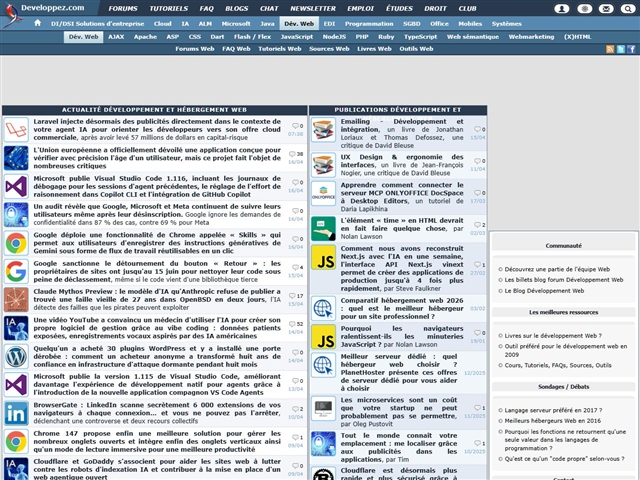
Task: Go to home via house icon
Action: (38, 23)
